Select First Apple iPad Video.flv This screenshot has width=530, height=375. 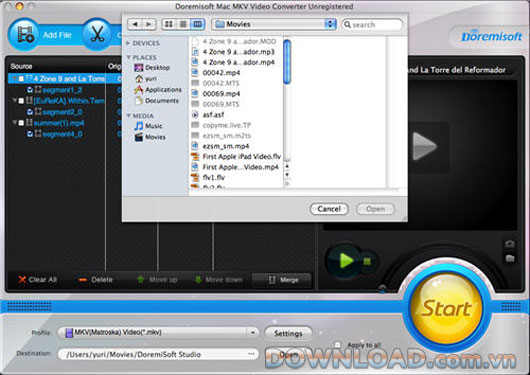[236, 157]
